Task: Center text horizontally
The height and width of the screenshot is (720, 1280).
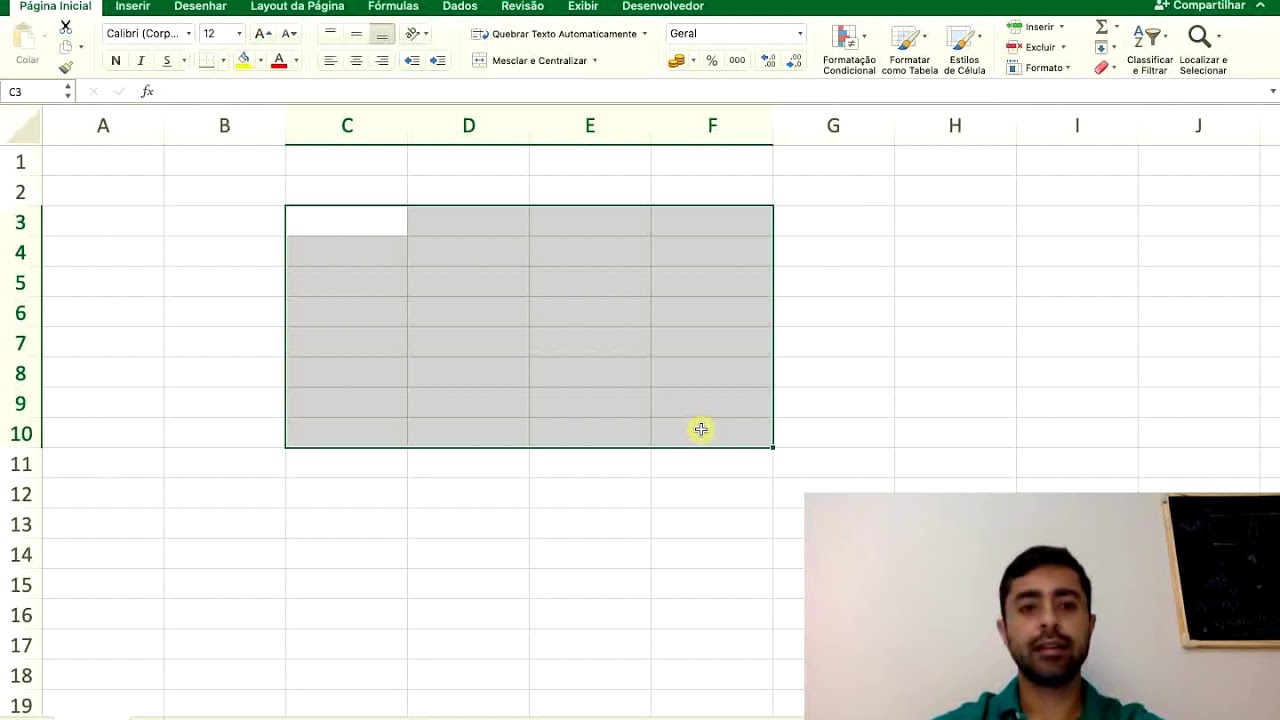Action: [x=356, y=61]
